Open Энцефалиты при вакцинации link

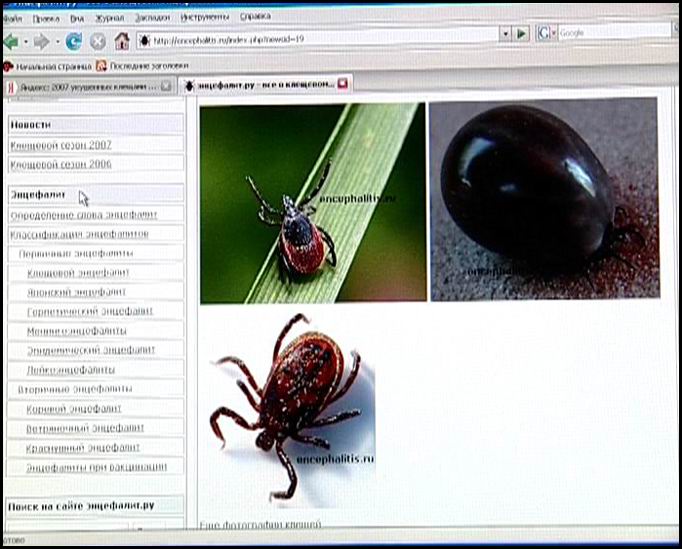(97, 467)
